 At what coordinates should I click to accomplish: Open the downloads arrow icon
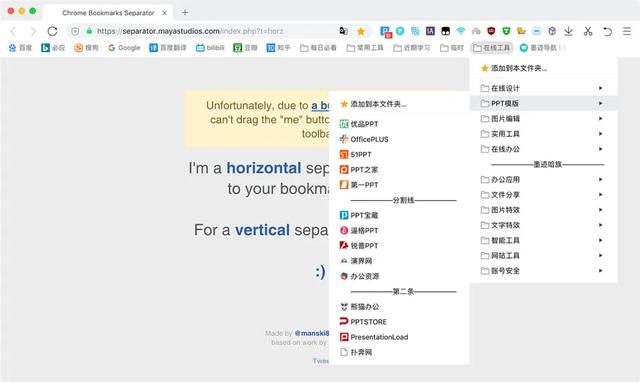click(569, 31)
